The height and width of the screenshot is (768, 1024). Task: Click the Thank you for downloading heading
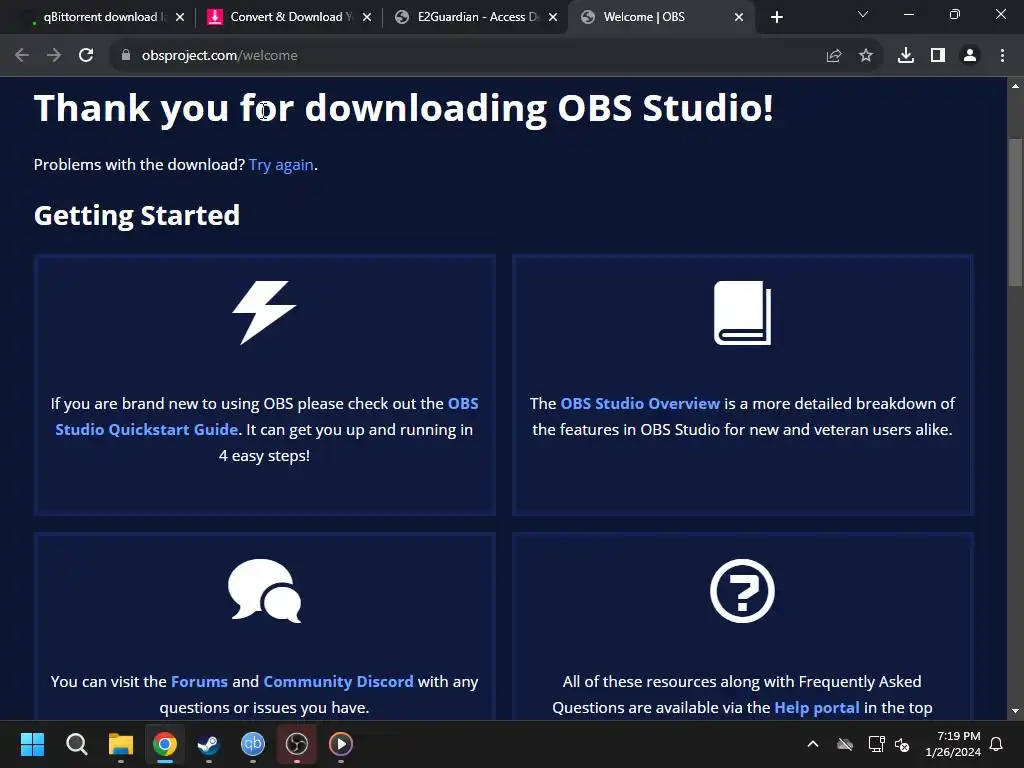coord(404,108)
